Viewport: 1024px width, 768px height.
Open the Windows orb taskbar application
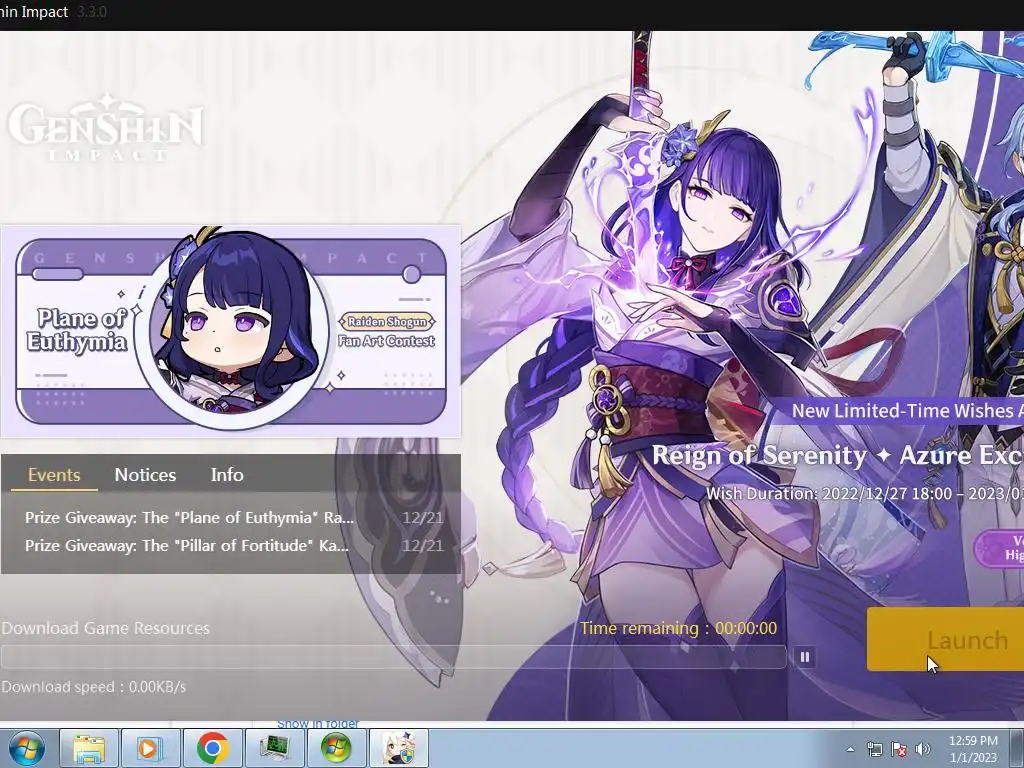click(336, 748)
